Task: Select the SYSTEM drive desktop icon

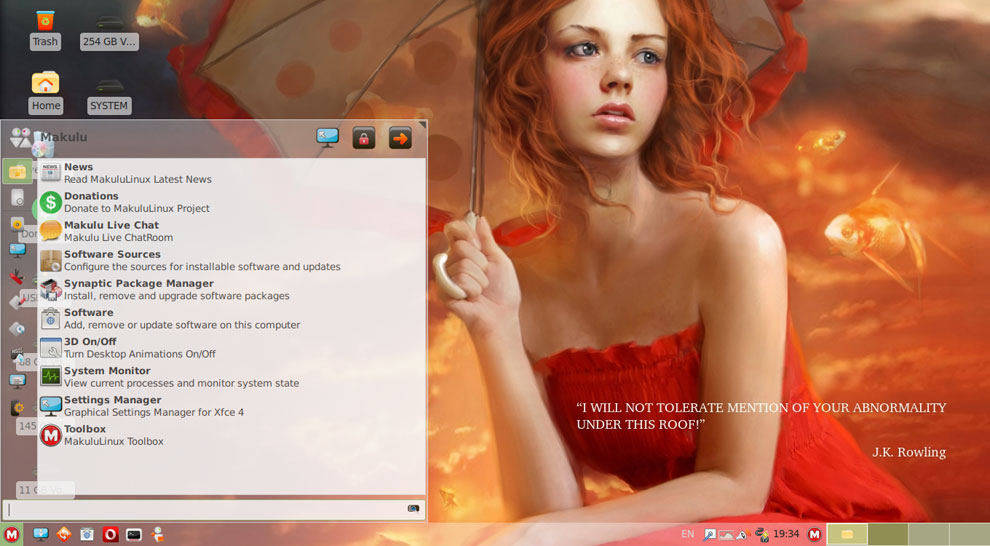Action: pos(109,96)
